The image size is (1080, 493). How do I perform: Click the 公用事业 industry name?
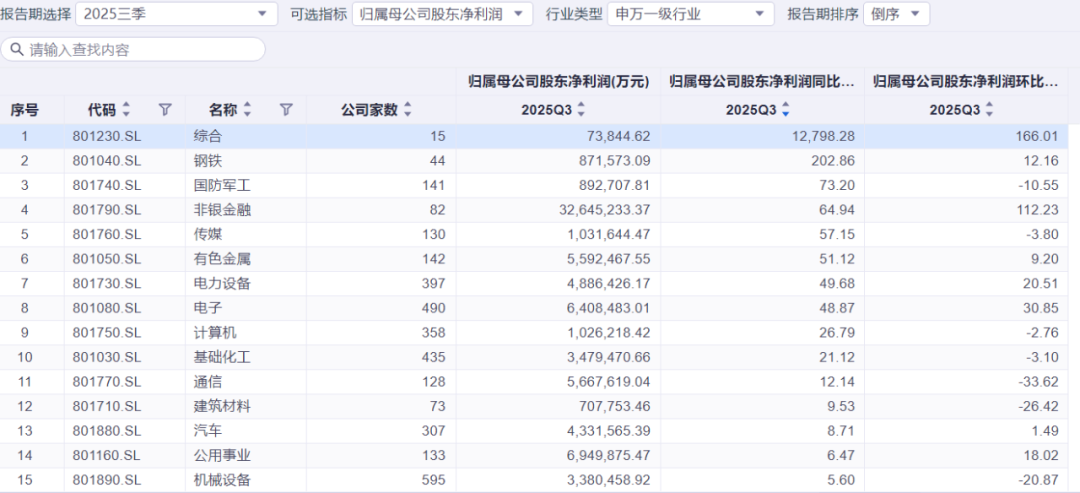[222, 455]
